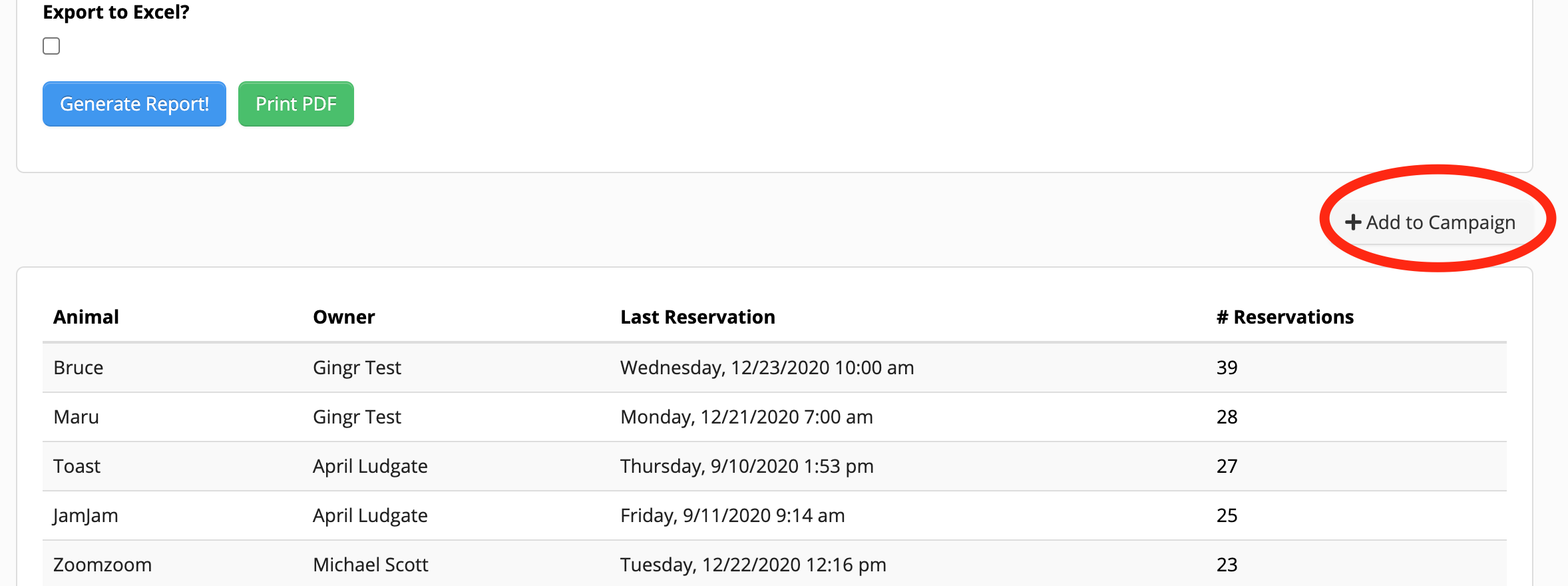Select the row for animal Bruce
Viewport: 1568px width, 586px height.
click(78, 367)
